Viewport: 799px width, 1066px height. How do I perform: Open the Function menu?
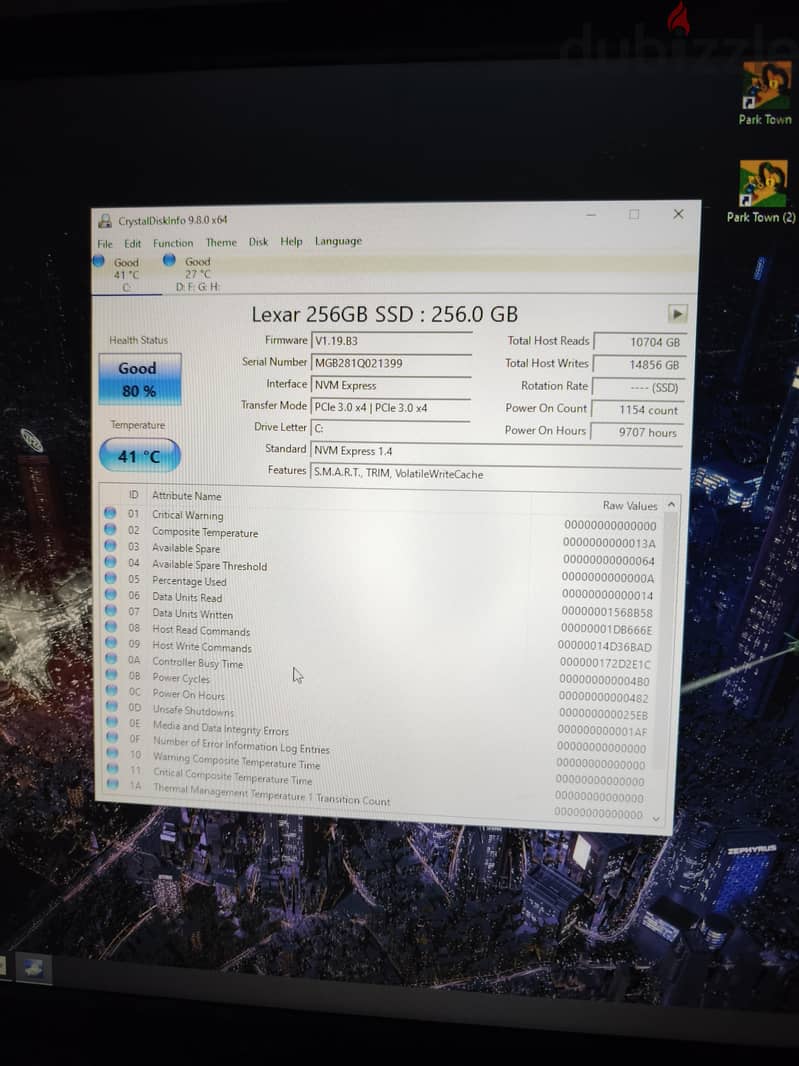pyautogui.click(x=173, y=243)
